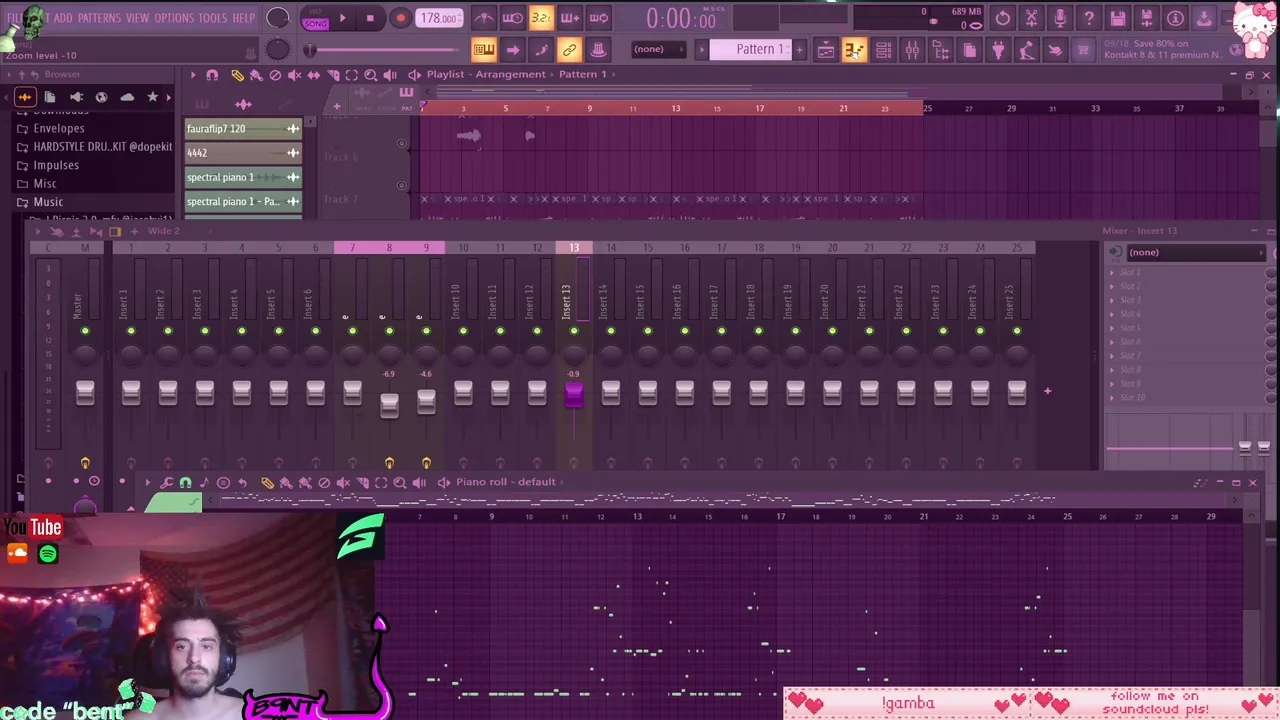Select the slice tool in Playlist toolbar
Screen dimensions: 1280x720
pyautogui.click(x=332, y=75)
